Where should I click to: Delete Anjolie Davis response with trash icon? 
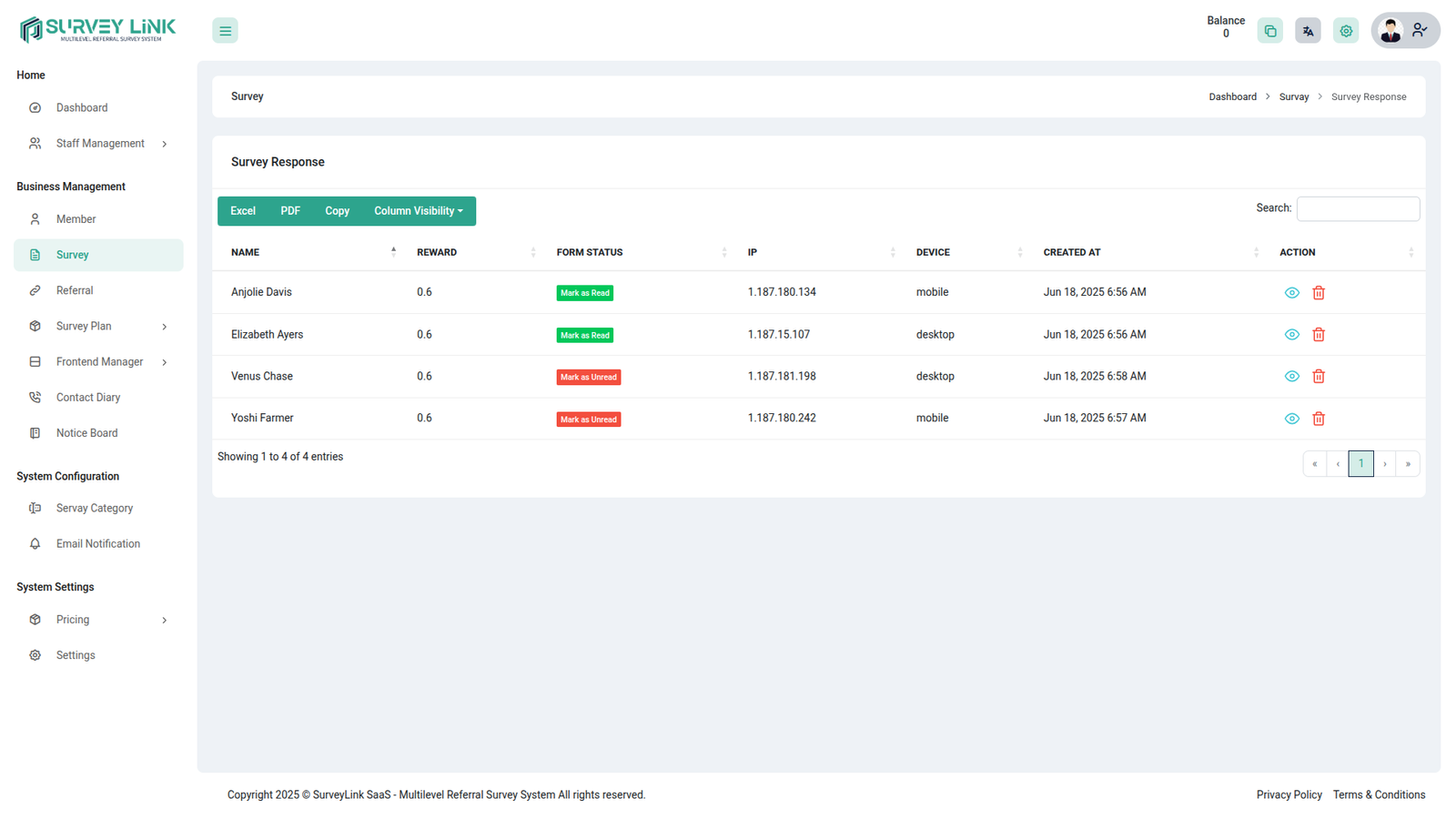click(x=1319, y=293)
